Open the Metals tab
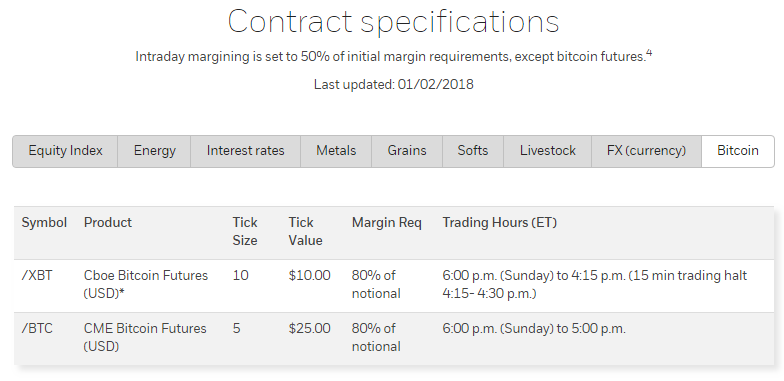The width and height of the screenshot is (784, 381). [x=336, y=151]
